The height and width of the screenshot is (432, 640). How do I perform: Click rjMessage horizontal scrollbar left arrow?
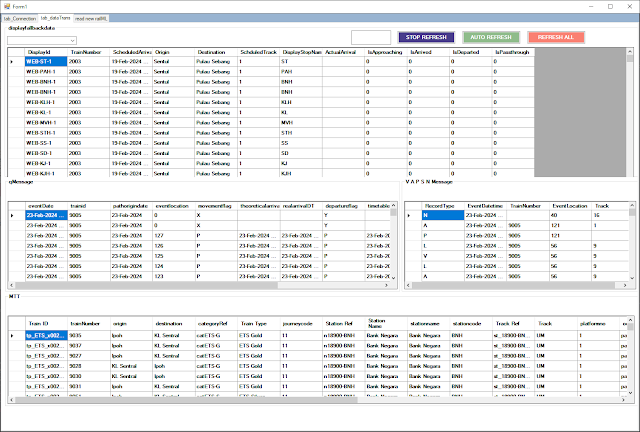12,285
